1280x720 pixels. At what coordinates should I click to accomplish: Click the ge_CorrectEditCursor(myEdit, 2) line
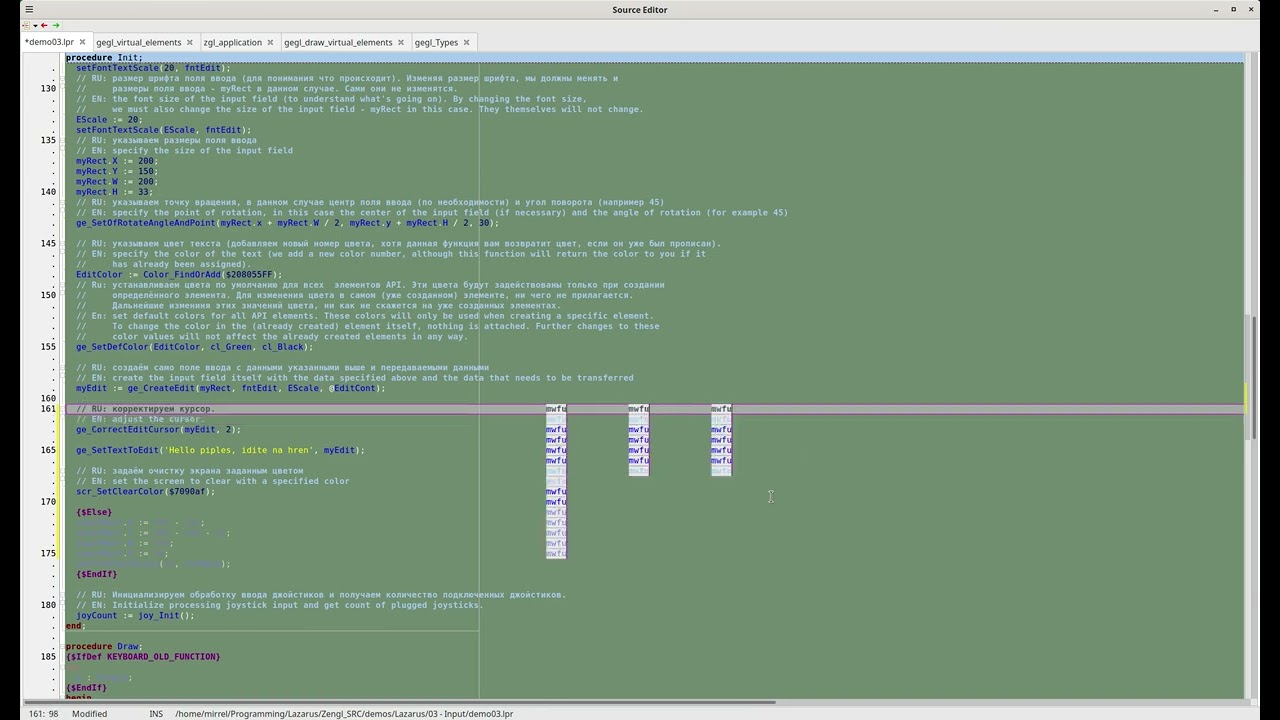(159, 429)
